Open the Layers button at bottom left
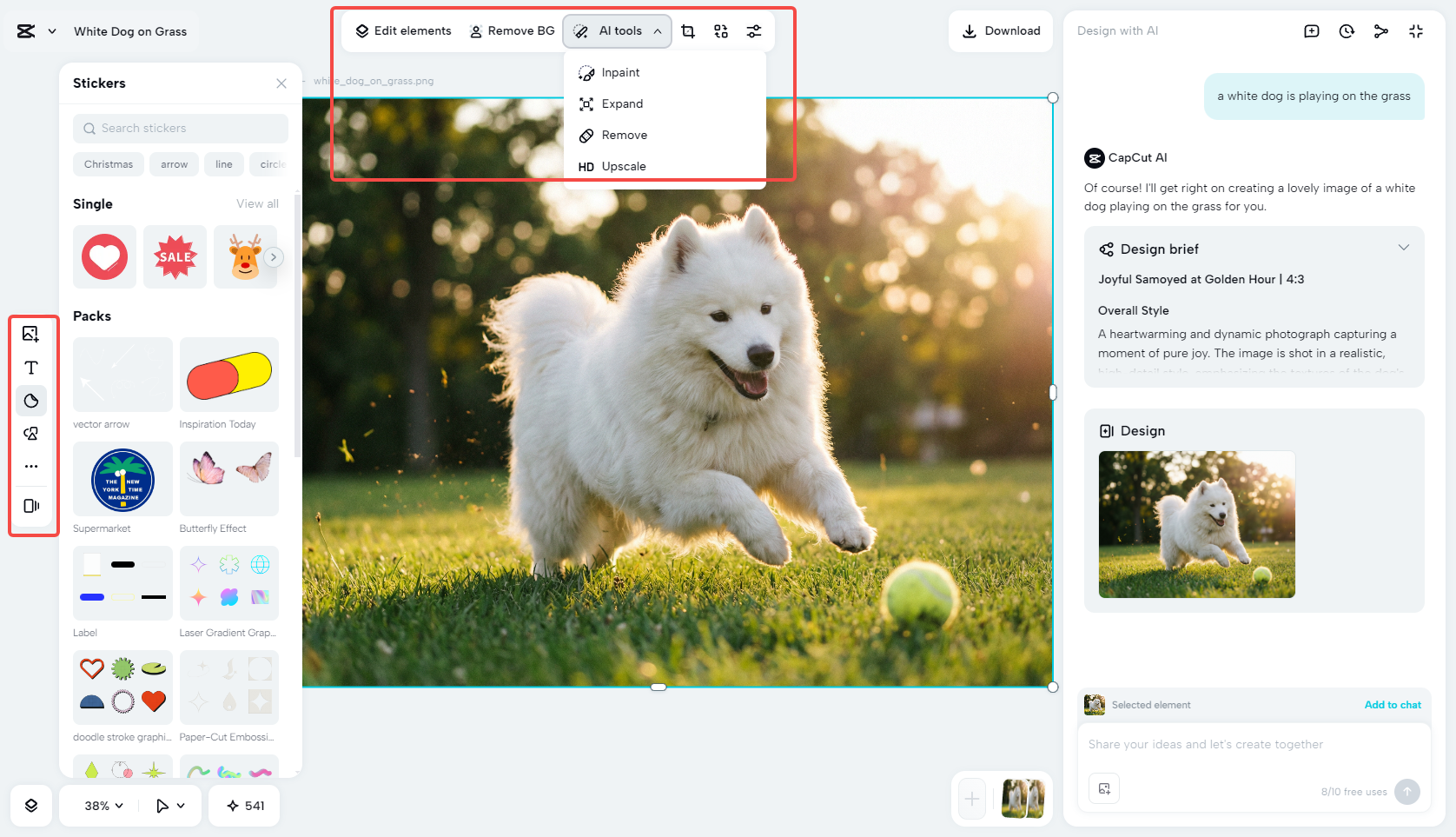Image resolution: width=1456 pixels, height=837 pixels. pyautogui.click(x=31, y=806)
